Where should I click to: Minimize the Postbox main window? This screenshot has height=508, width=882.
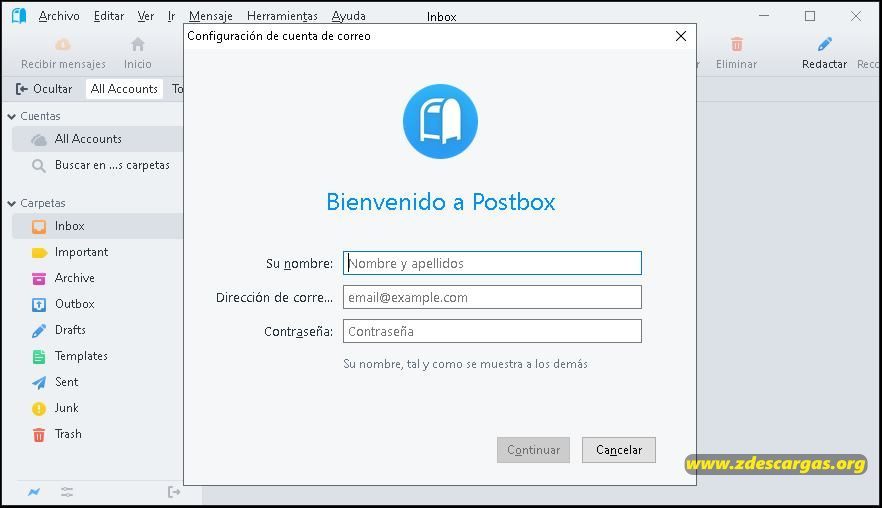[x=764, y=16]
